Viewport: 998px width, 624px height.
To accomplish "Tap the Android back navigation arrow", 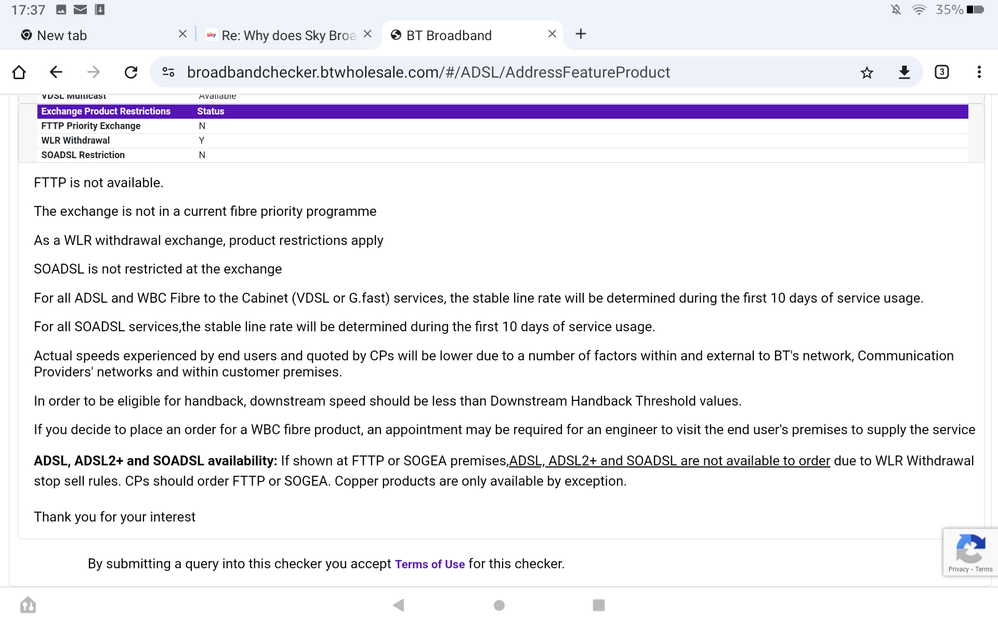I will [398, 604].
